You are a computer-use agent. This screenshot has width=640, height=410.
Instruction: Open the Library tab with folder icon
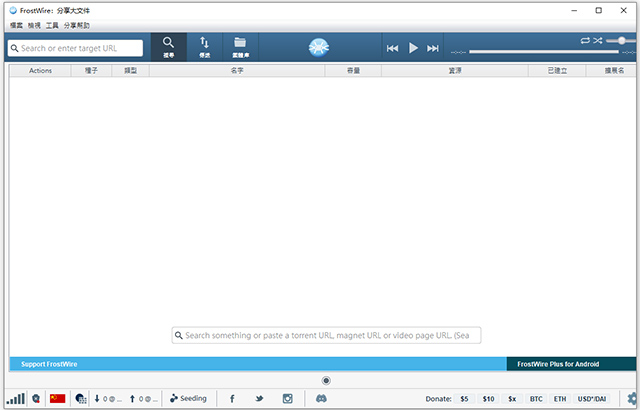tap(240, 47)
